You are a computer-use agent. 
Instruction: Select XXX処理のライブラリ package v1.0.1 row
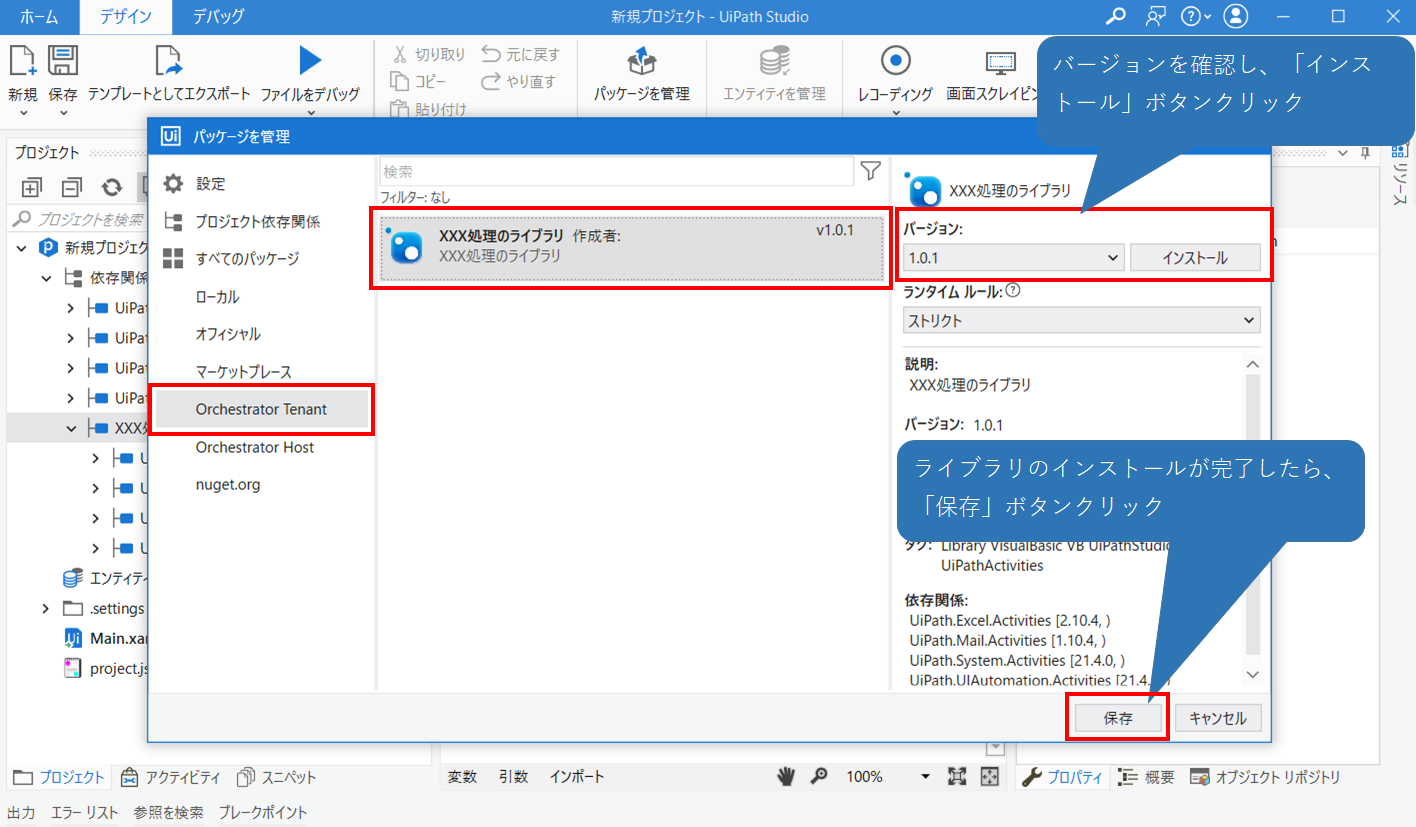tap(632, 248)
